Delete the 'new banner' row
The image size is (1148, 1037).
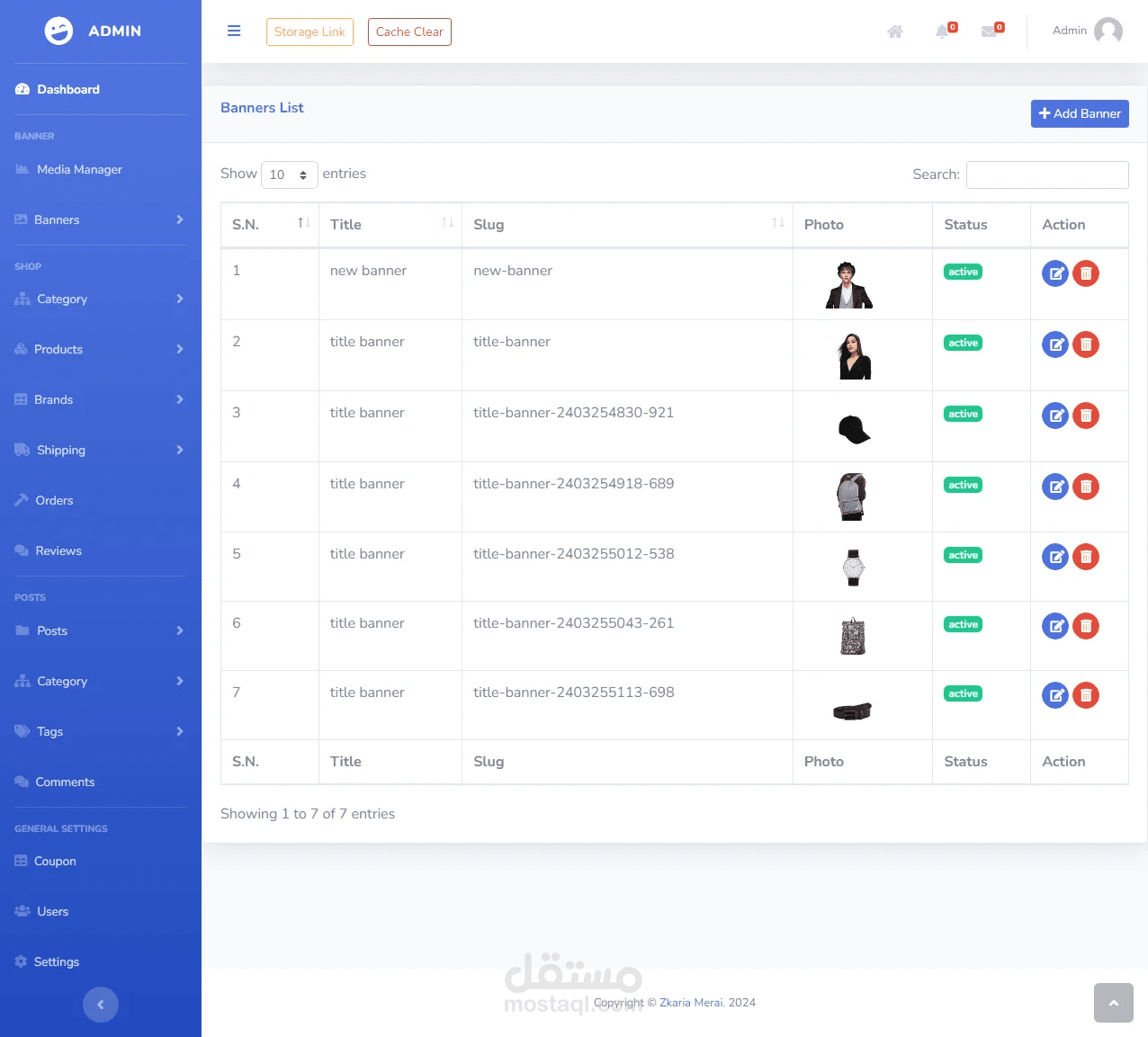pyautogui.click(x=1086, y=273)
